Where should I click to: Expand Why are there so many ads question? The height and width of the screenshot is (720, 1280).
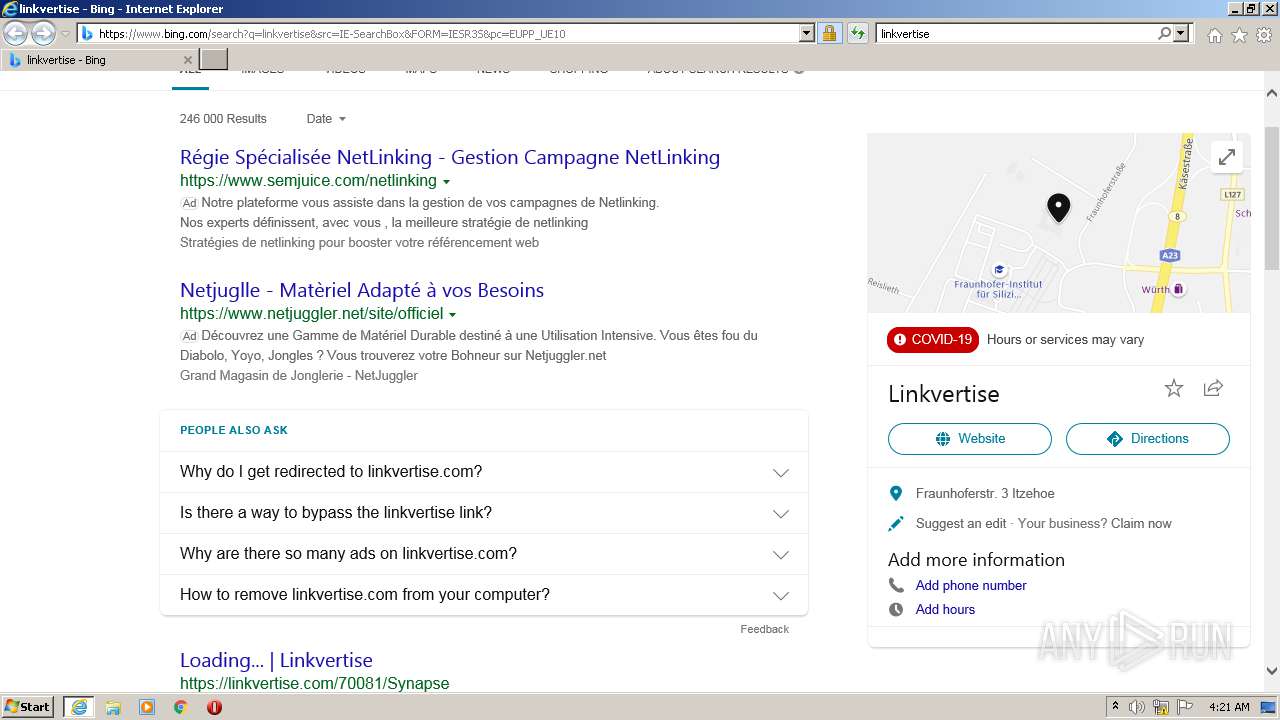484,554
